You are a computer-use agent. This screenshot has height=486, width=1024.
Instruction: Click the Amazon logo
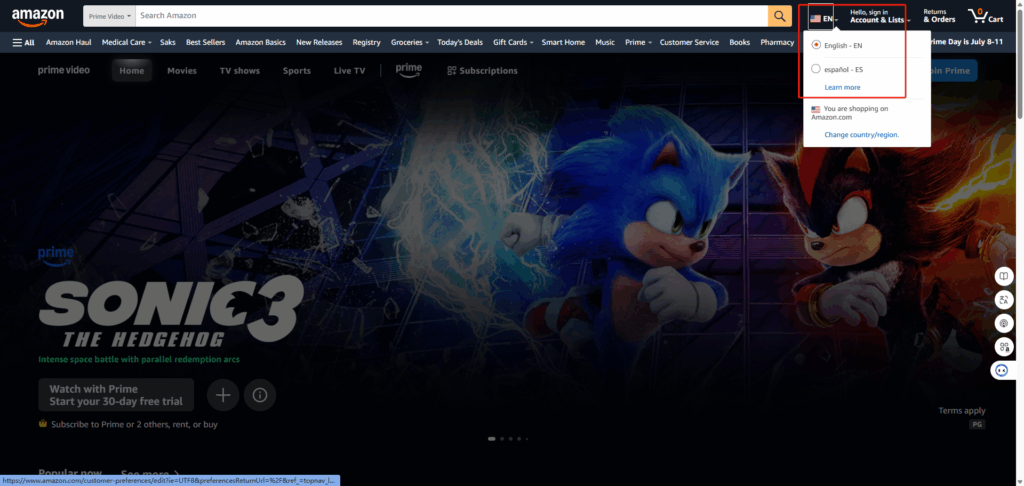38,17
